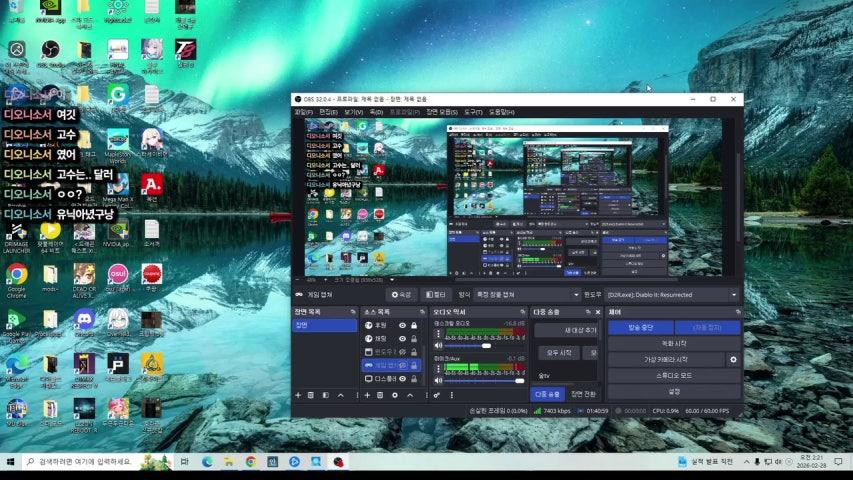
Task: Open virtual camera settings gear icon
Action: [733, 359]
